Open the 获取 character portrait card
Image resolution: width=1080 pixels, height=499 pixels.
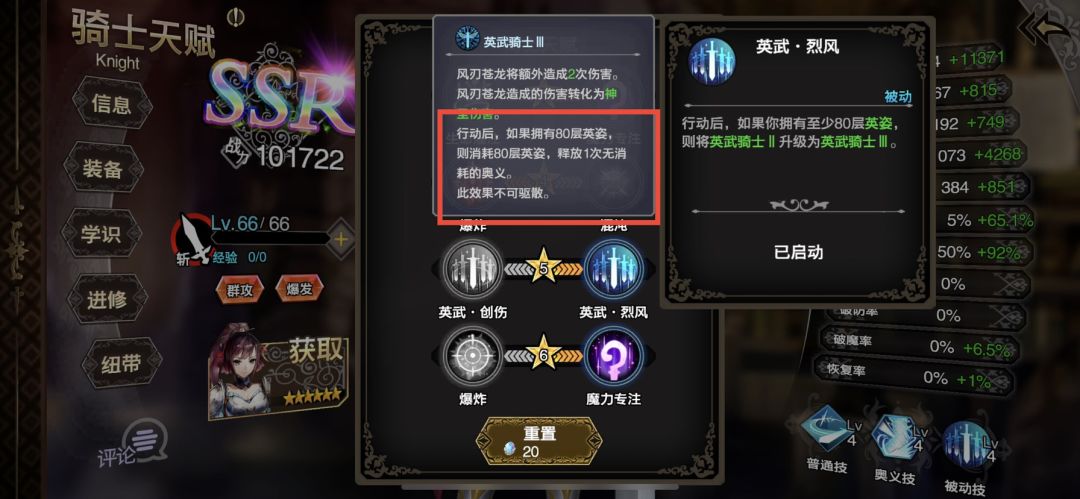click(277, 371)
